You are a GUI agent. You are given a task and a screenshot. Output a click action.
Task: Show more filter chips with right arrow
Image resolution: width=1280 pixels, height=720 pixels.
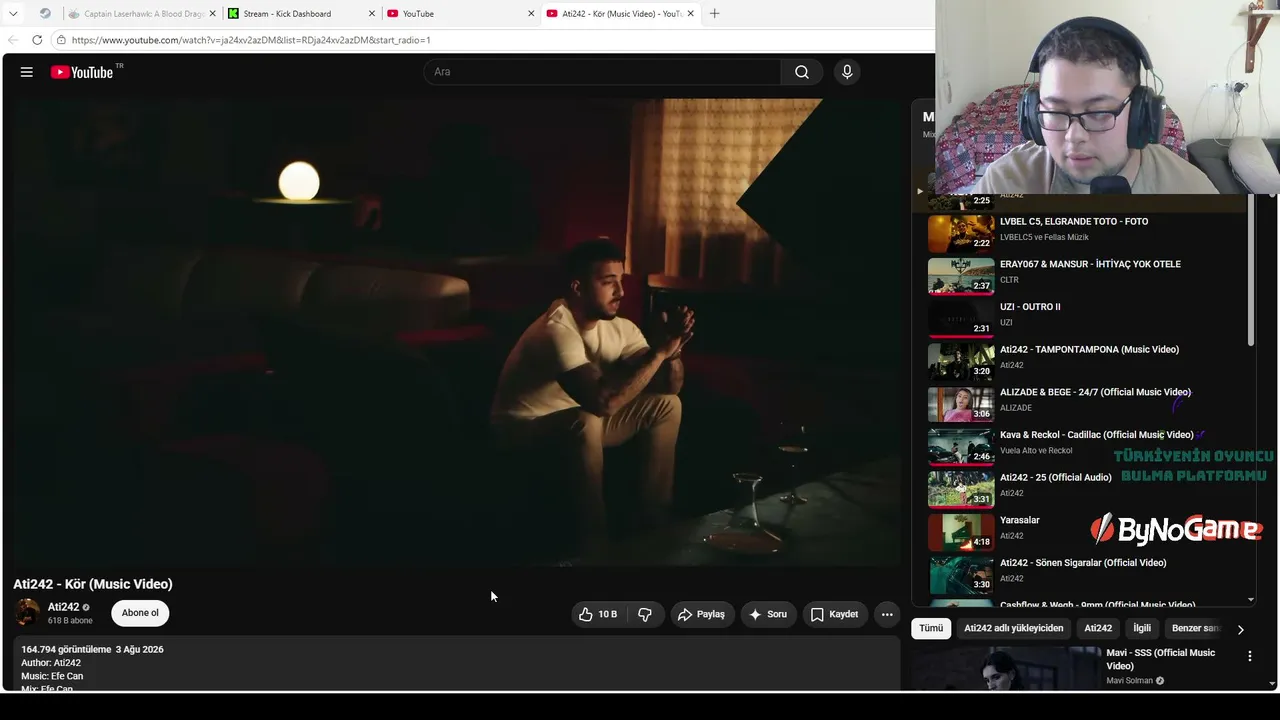click(x=1240, y=629)
